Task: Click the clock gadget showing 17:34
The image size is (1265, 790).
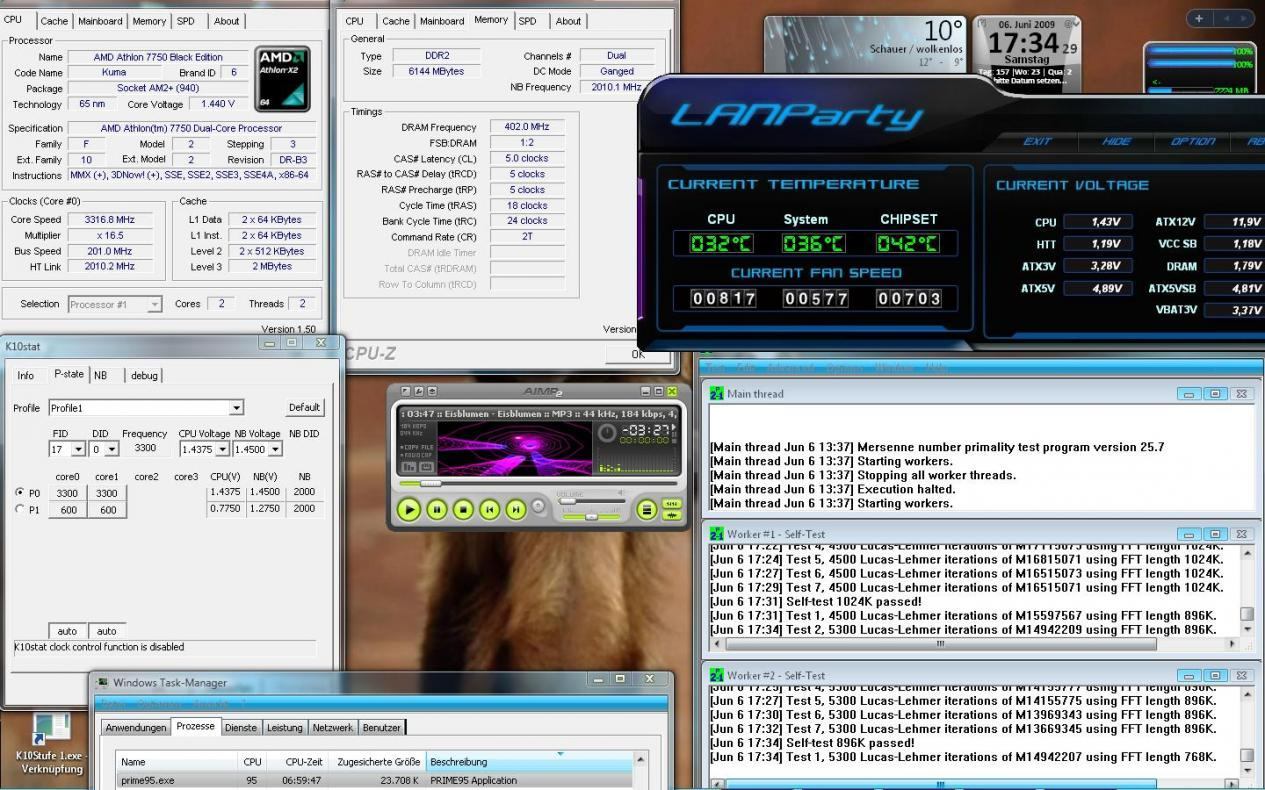Action: (1028, 52)
